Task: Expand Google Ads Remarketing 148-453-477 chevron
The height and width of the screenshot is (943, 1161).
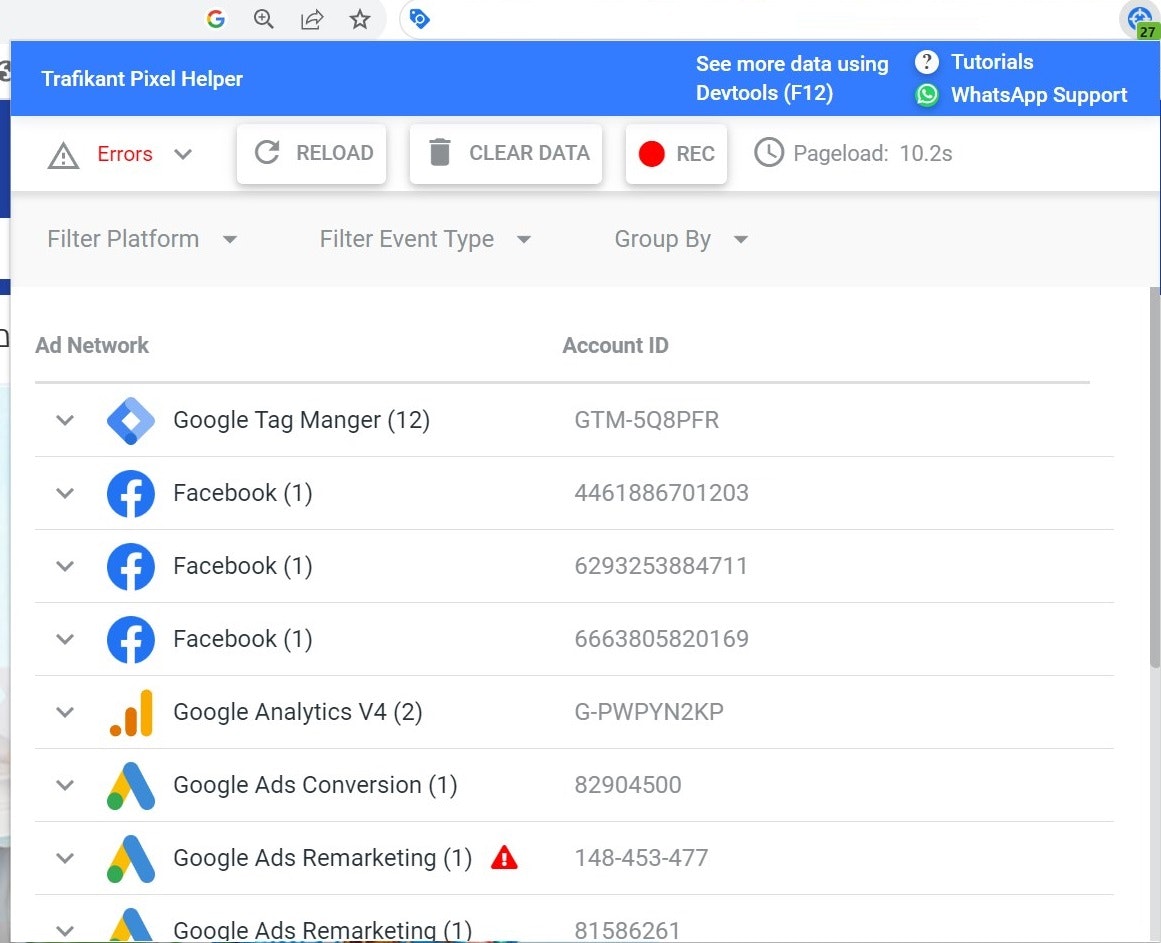Action: pyautogui.click(x=65, y=858)
